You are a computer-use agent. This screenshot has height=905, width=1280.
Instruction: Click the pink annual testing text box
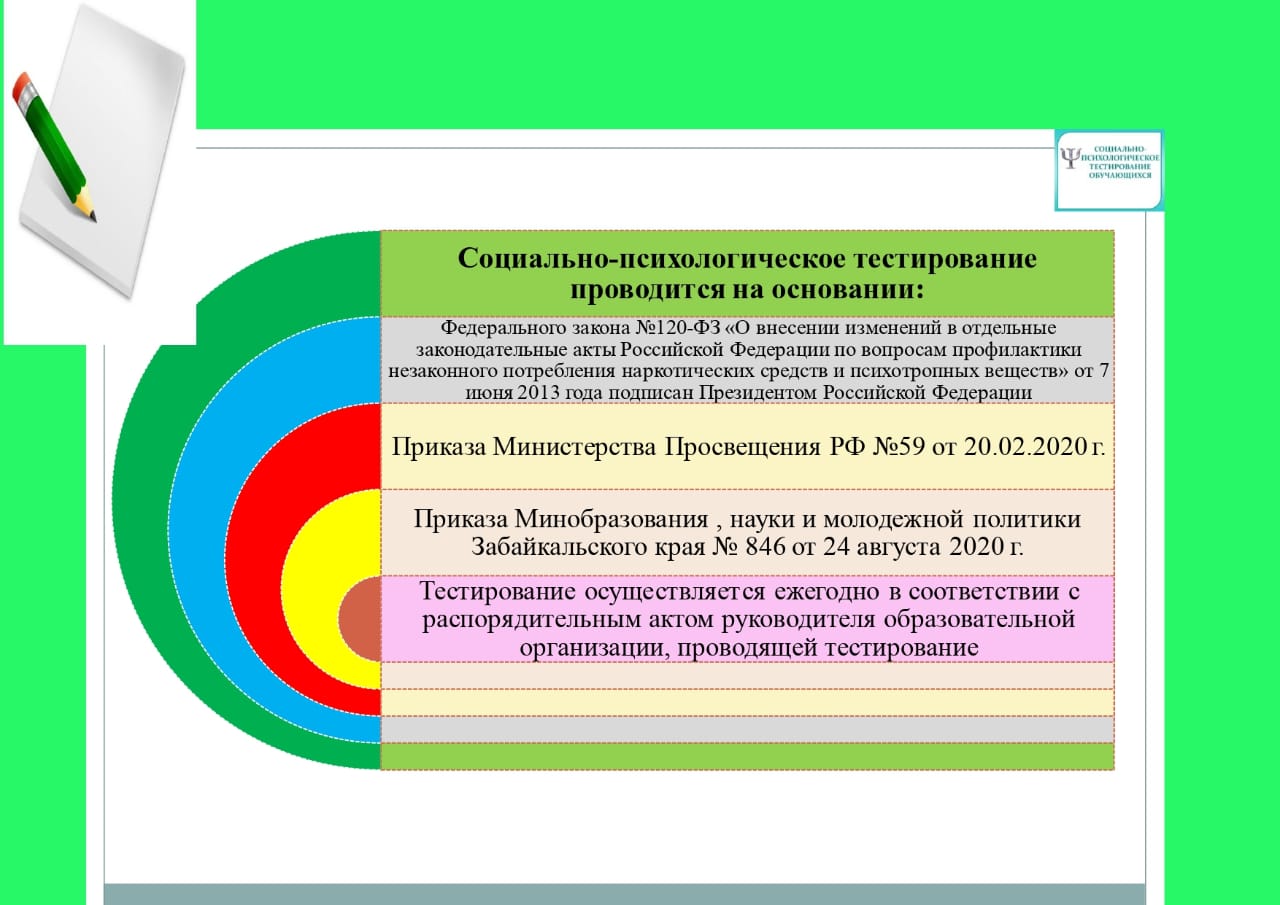[747, 619]
